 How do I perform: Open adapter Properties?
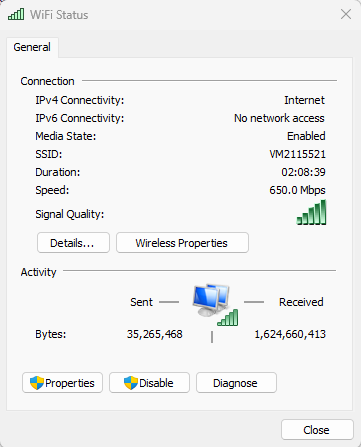click(62, 383)
